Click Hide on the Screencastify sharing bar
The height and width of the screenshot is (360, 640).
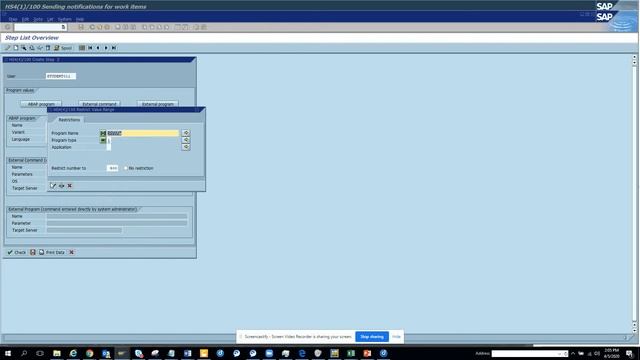click(396, 337)
